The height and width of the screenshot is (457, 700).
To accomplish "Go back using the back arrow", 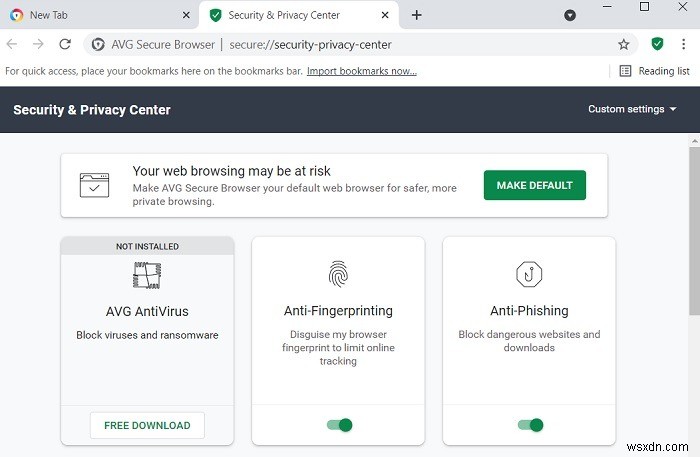I will click(12, 44).
